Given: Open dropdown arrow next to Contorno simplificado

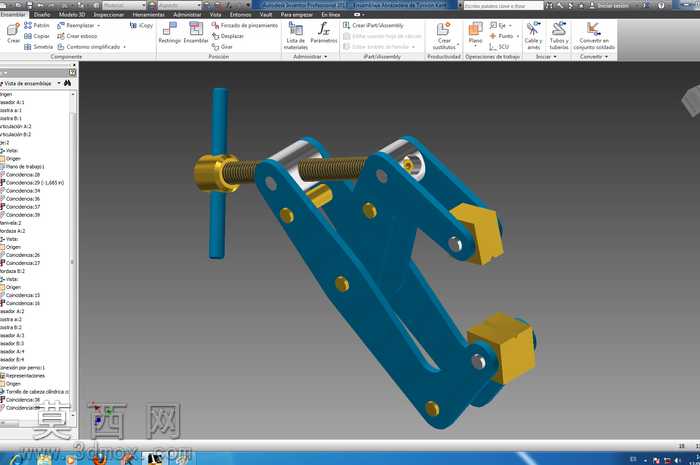Looking at the screenshot, I should 125,47.
